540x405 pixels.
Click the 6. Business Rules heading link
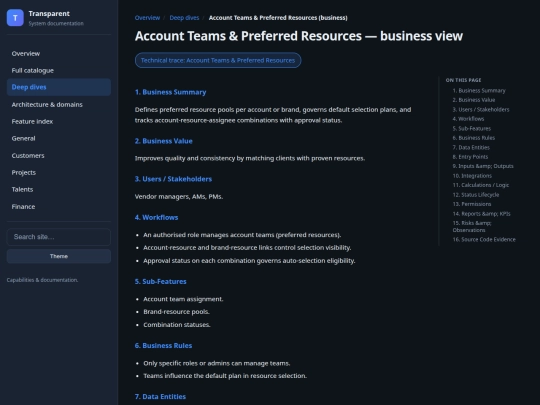[x=163, y=346]
